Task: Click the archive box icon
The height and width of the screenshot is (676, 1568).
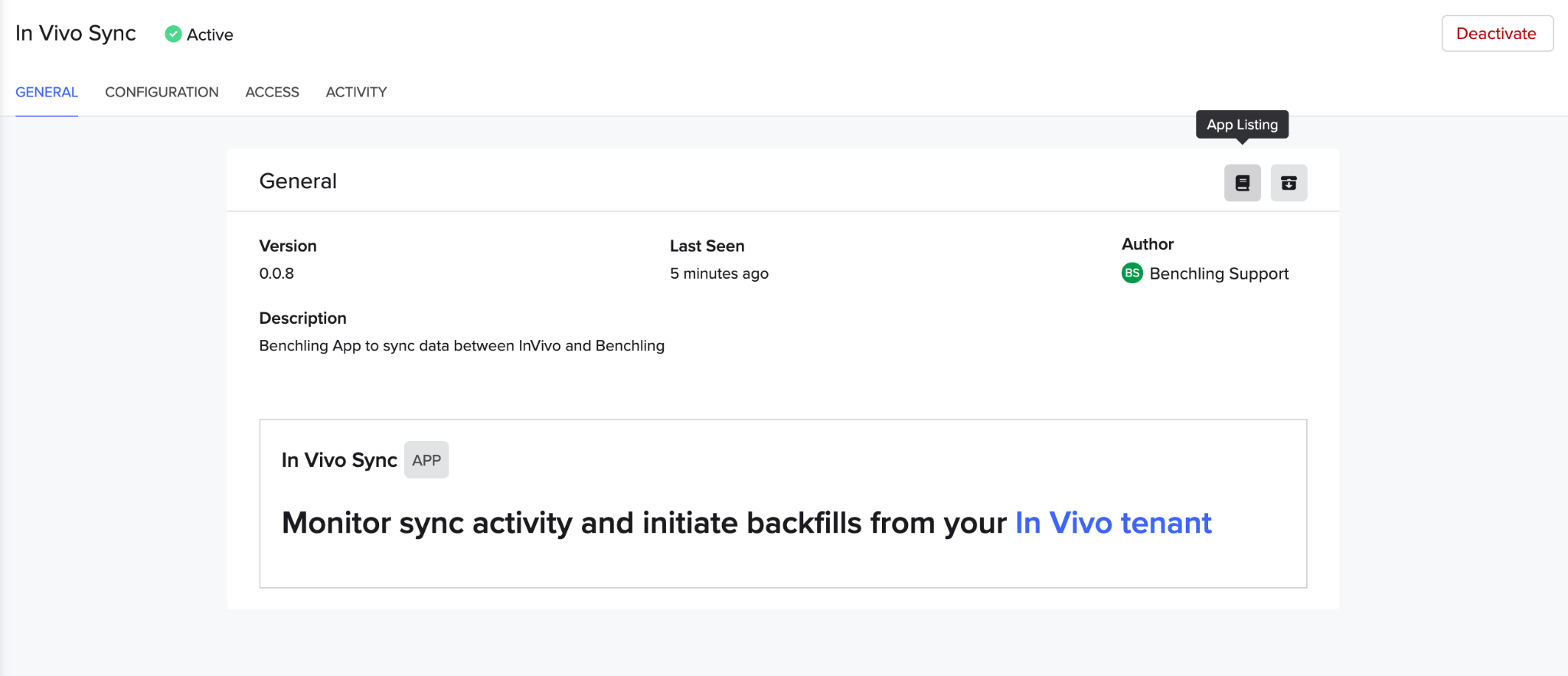Action: tap(1289, 183)
